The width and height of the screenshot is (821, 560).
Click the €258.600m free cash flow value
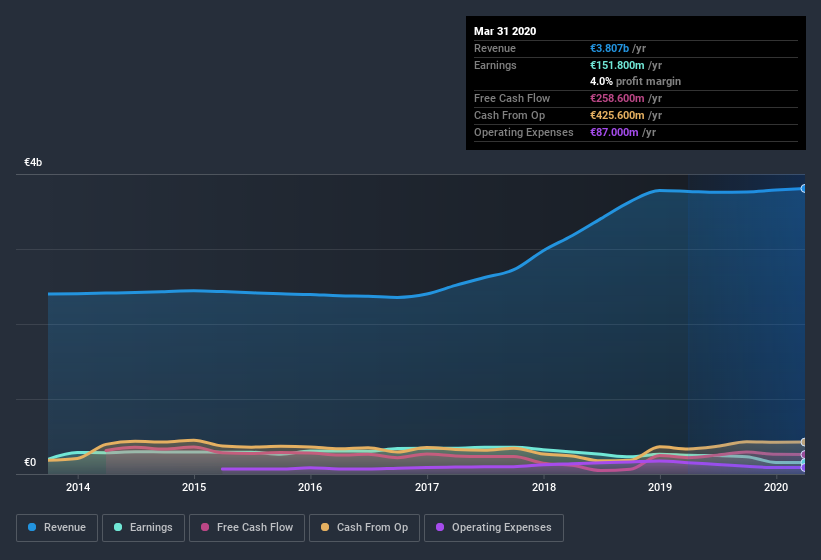[617, 98]
